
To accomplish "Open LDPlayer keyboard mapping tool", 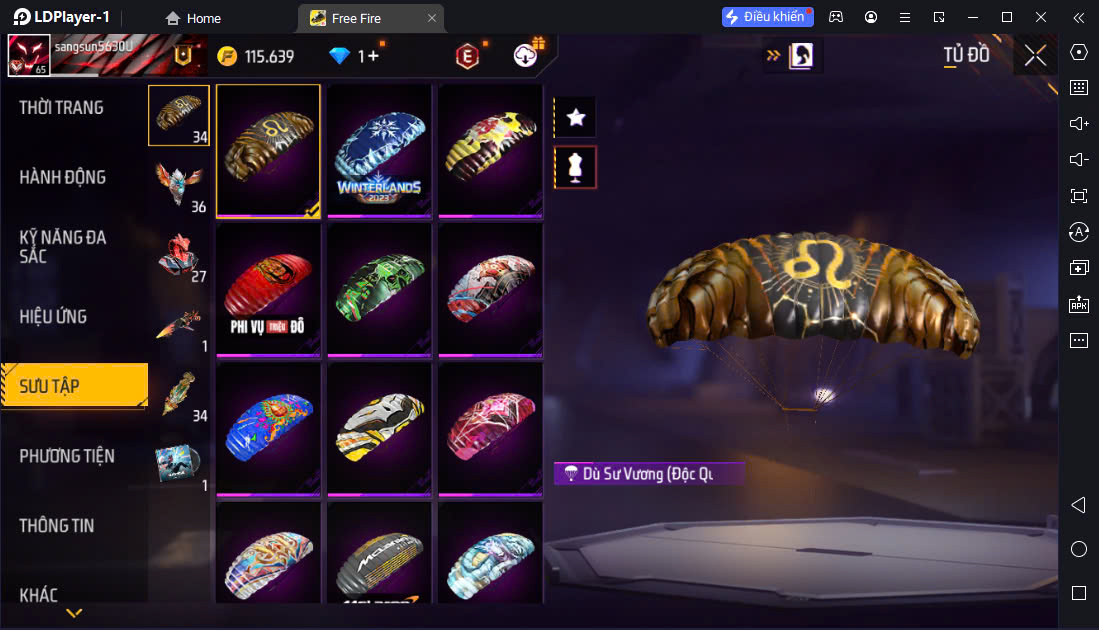I will coord(1079,88).
